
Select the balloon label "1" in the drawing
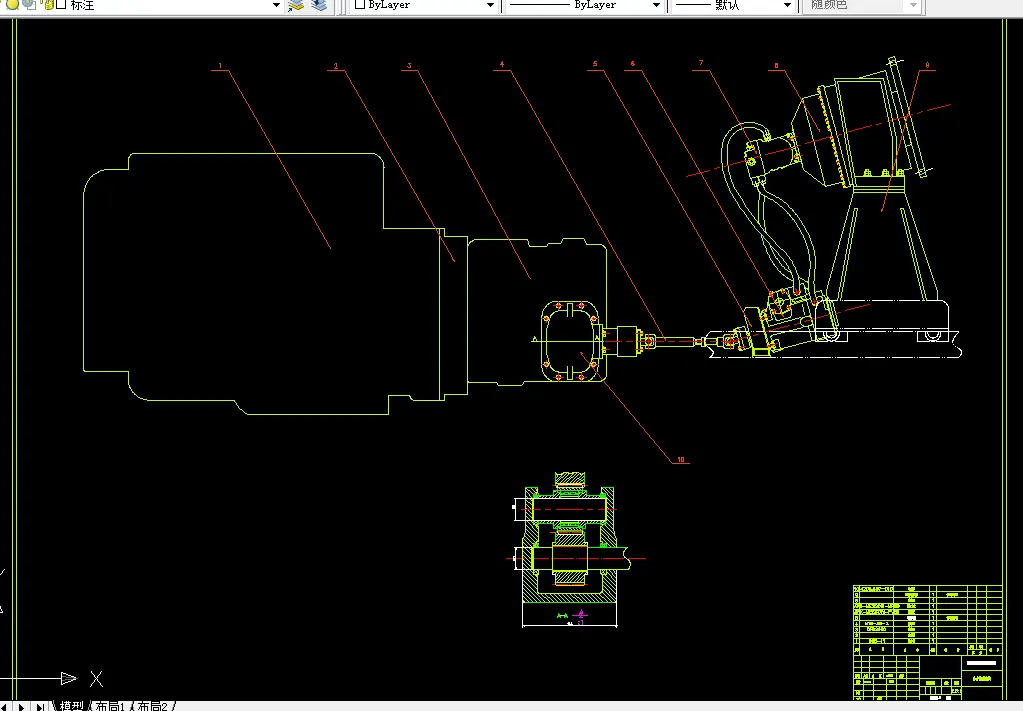tap(221, 66)
